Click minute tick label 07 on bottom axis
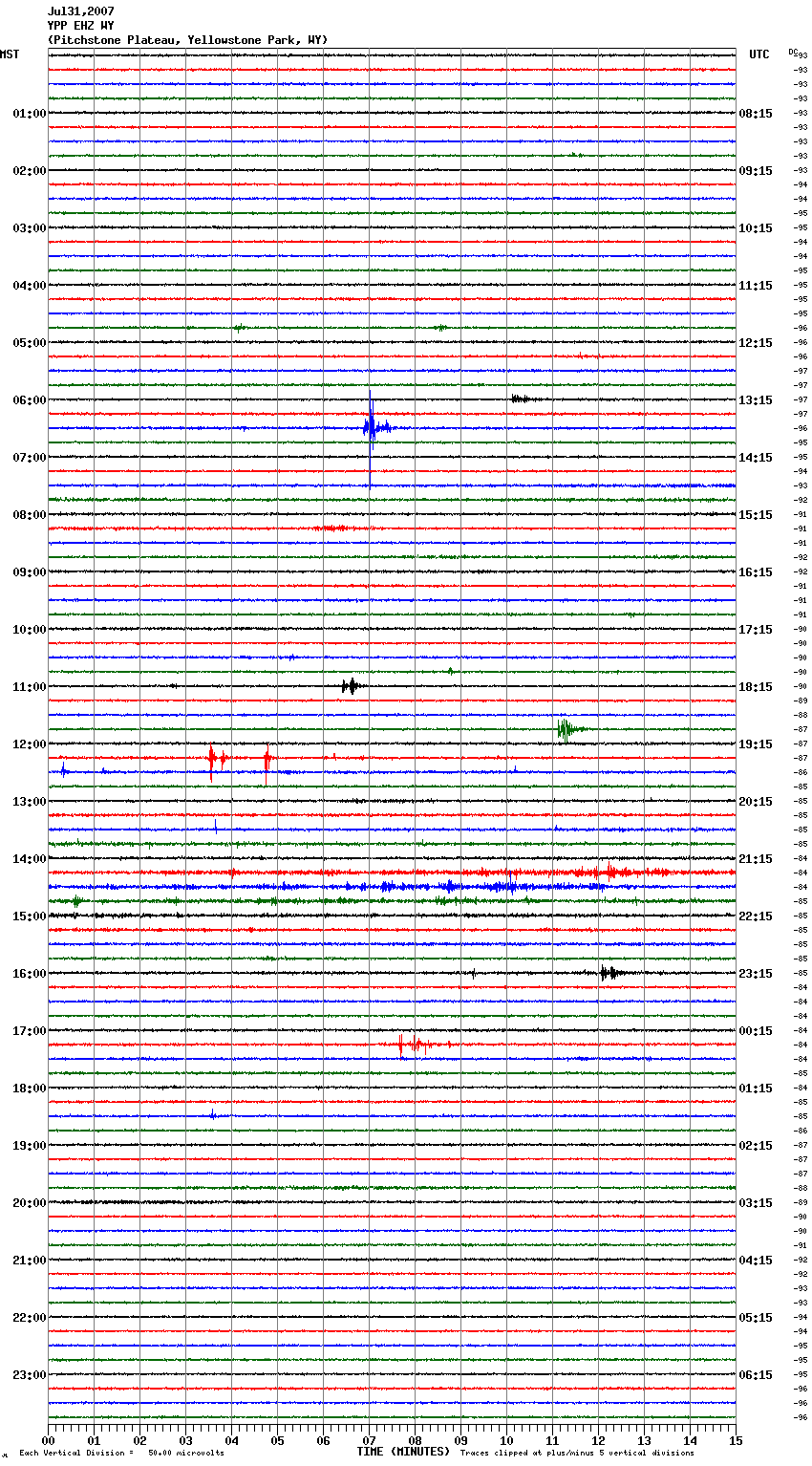The image size is (812, 1466). [369, 1440]
